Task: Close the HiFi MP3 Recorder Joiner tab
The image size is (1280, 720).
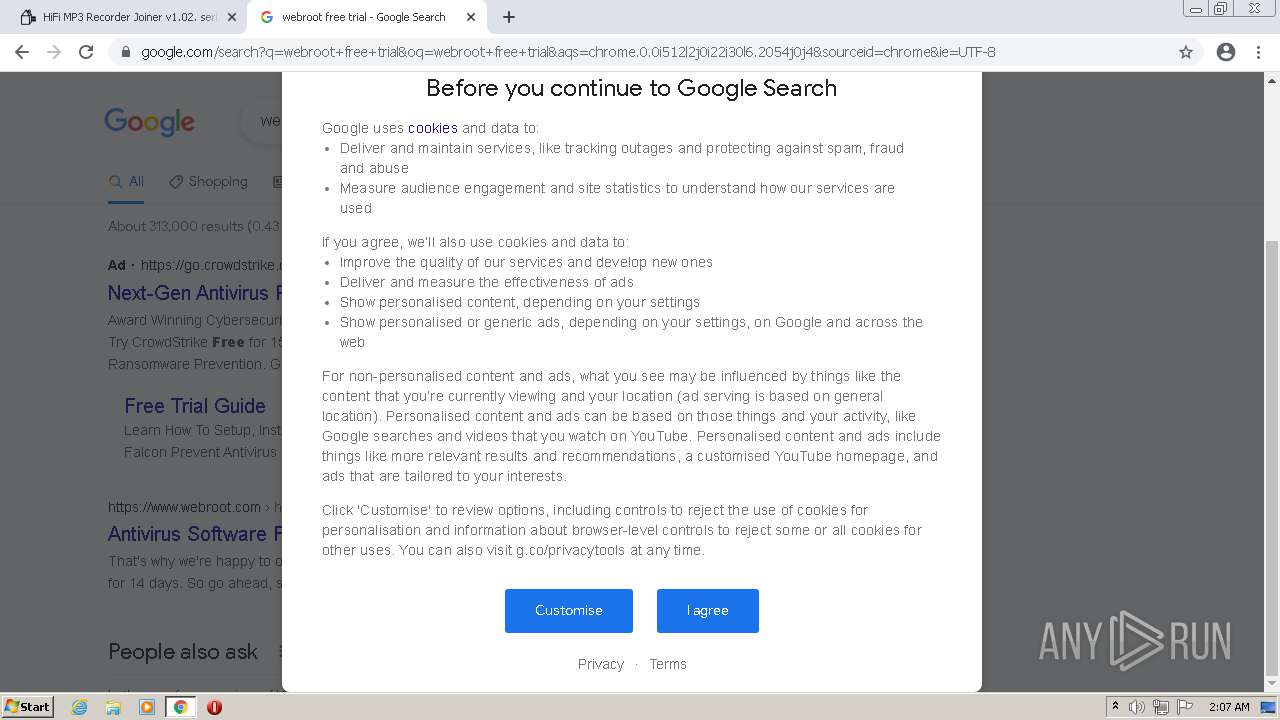Action: [232, 17]
